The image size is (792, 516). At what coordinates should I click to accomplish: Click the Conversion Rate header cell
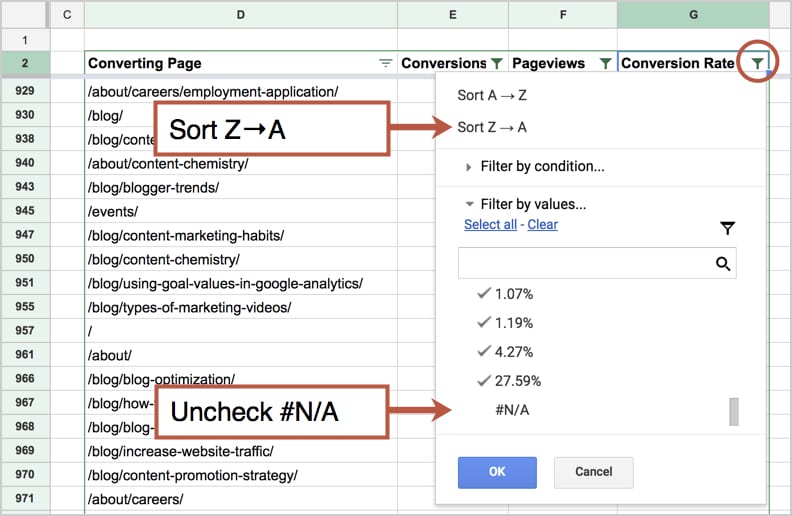[694, 64]
